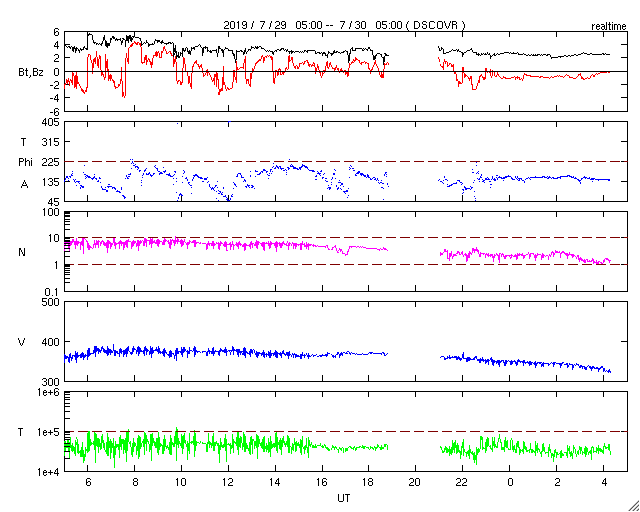Viewport: 640px width, 512px height.
Task: Click the "18" hour label on UT axis
Action: [x=369, y=482]
